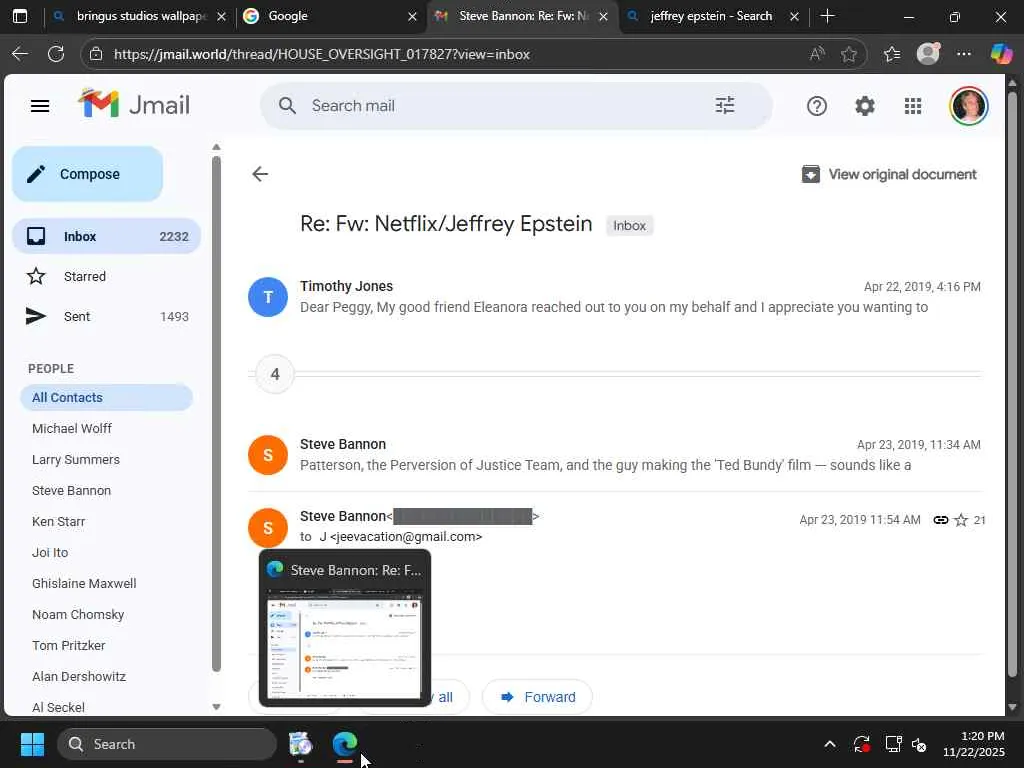Click the sidebar scroll-up arrow

tap(216, 148)
